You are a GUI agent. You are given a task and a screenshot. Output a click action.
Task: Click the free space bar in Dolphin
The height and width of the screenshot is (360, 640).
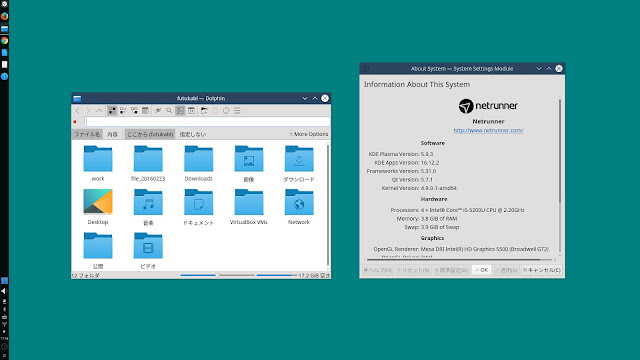point(276,276)
